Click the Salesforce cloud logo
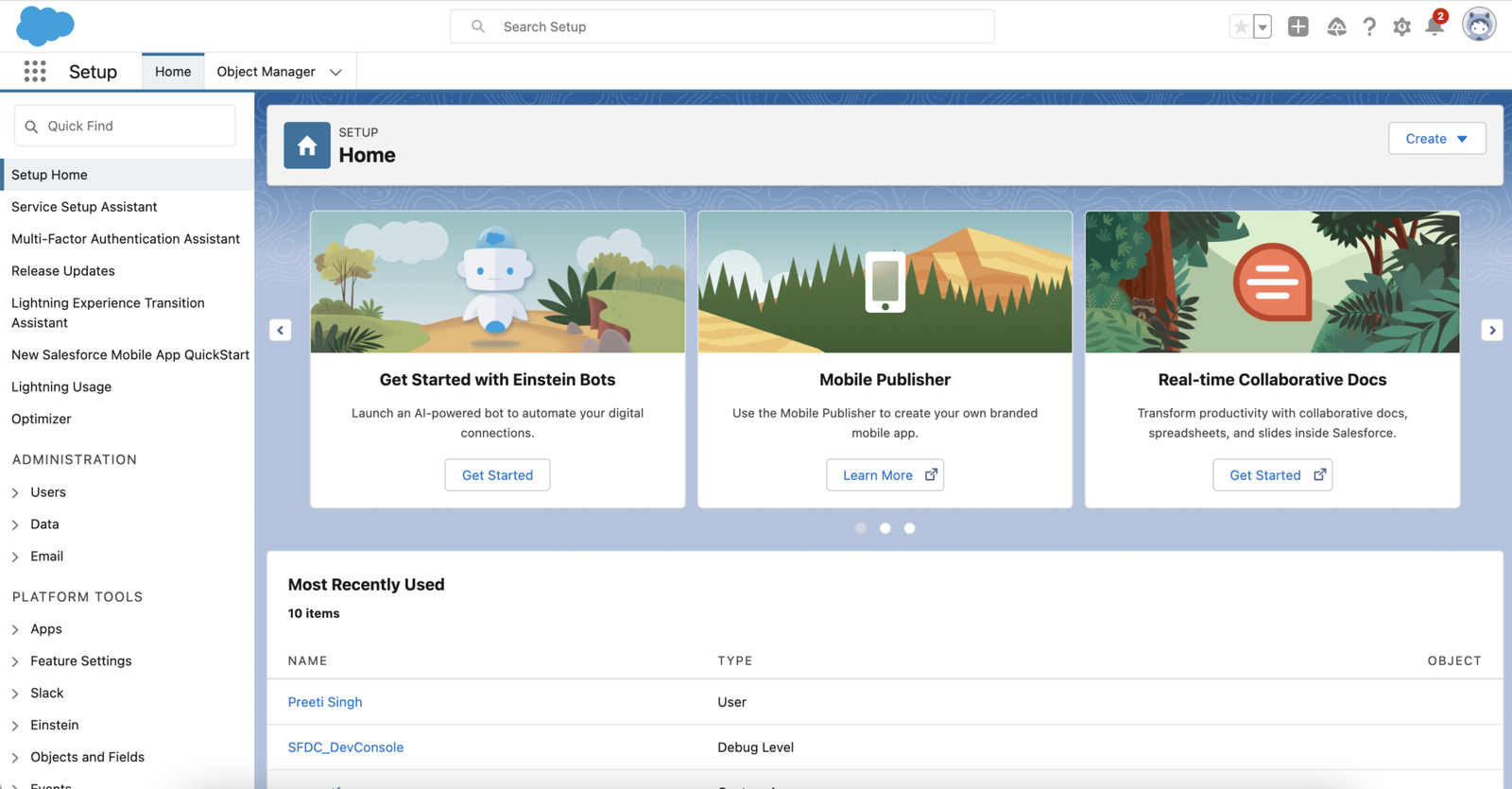Image resolution: width=1512 pixels, height=789 pixels. click(44, 26)
